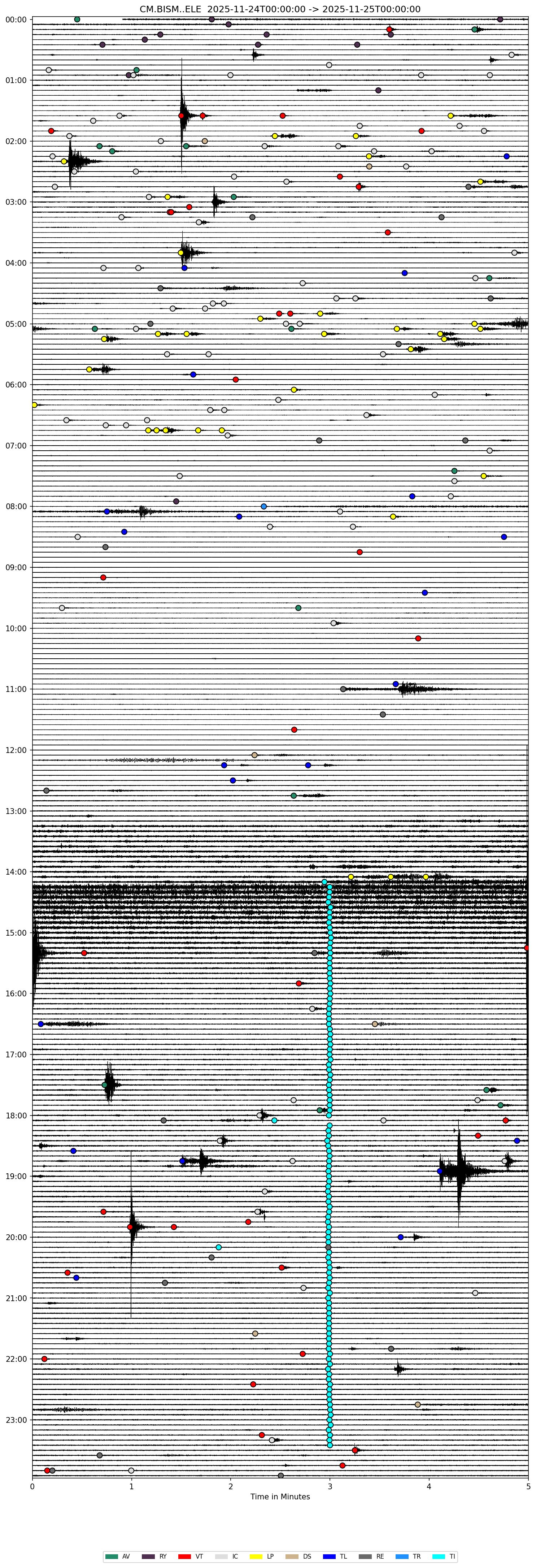This screenshot has height=1568, width=536.
Task: Click the light blue TR legend swatch
Action: 401,1556
